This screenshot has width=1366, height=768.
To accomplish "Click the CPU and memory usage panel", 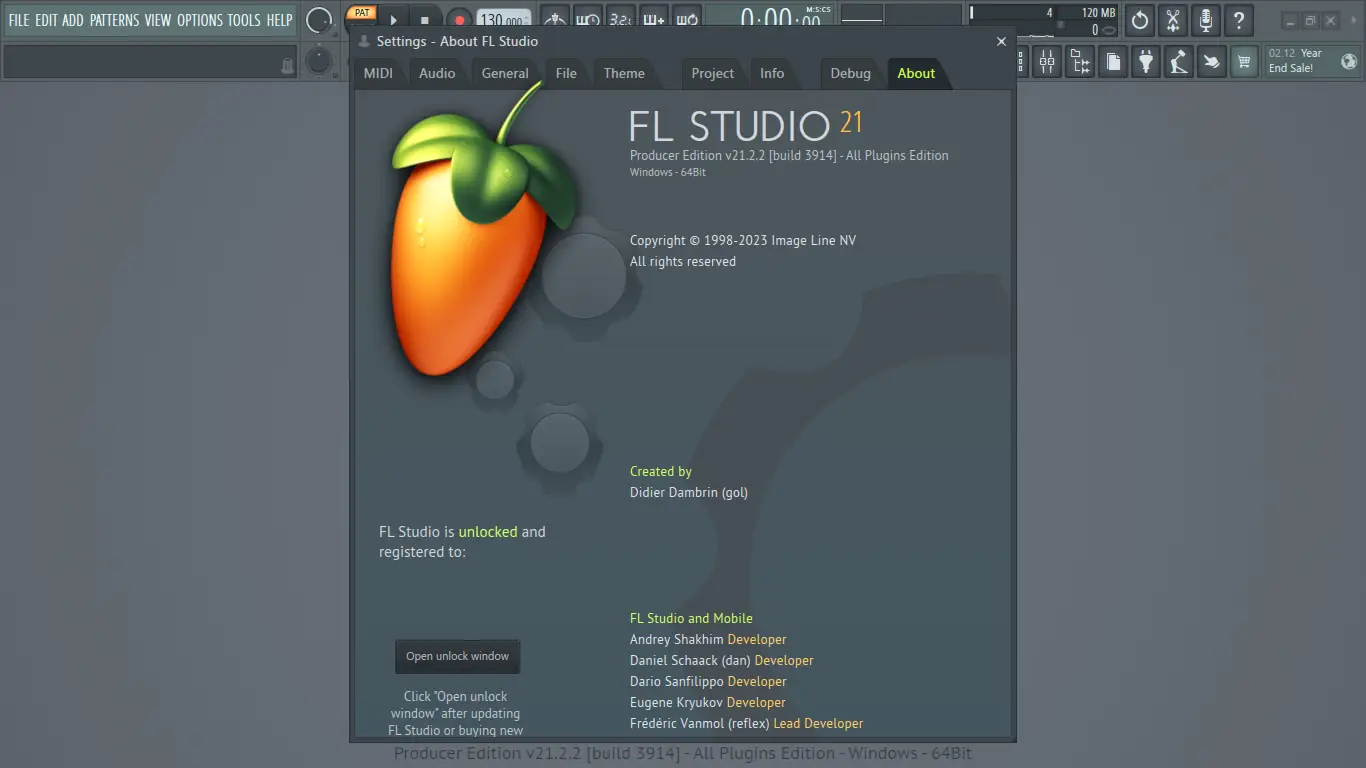I will pyautogui.click(x=1043, y=20).
